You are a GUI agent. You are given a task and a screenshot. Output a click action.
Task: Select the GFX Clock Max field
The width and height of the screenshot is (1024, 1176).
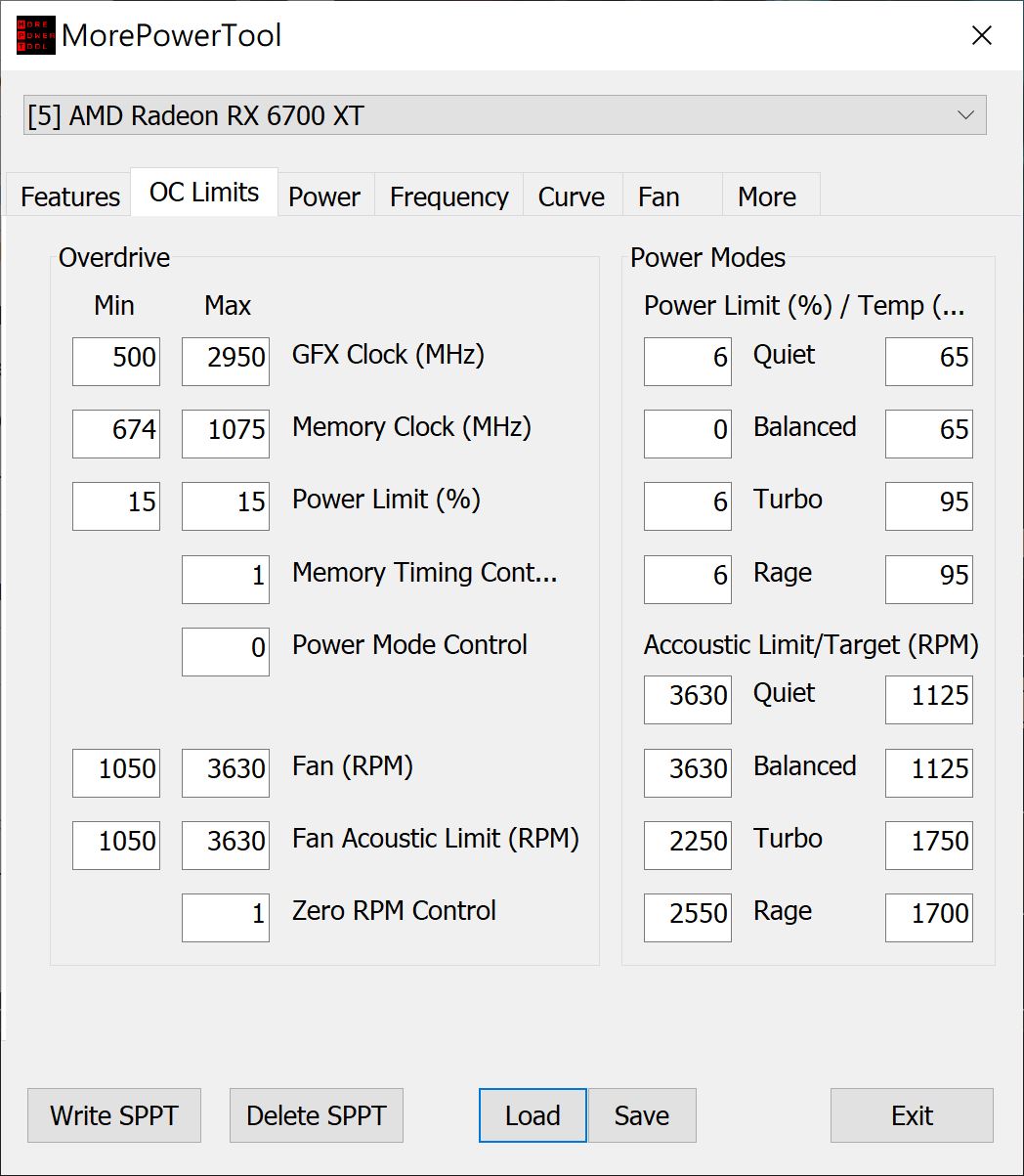coord(225,361)
